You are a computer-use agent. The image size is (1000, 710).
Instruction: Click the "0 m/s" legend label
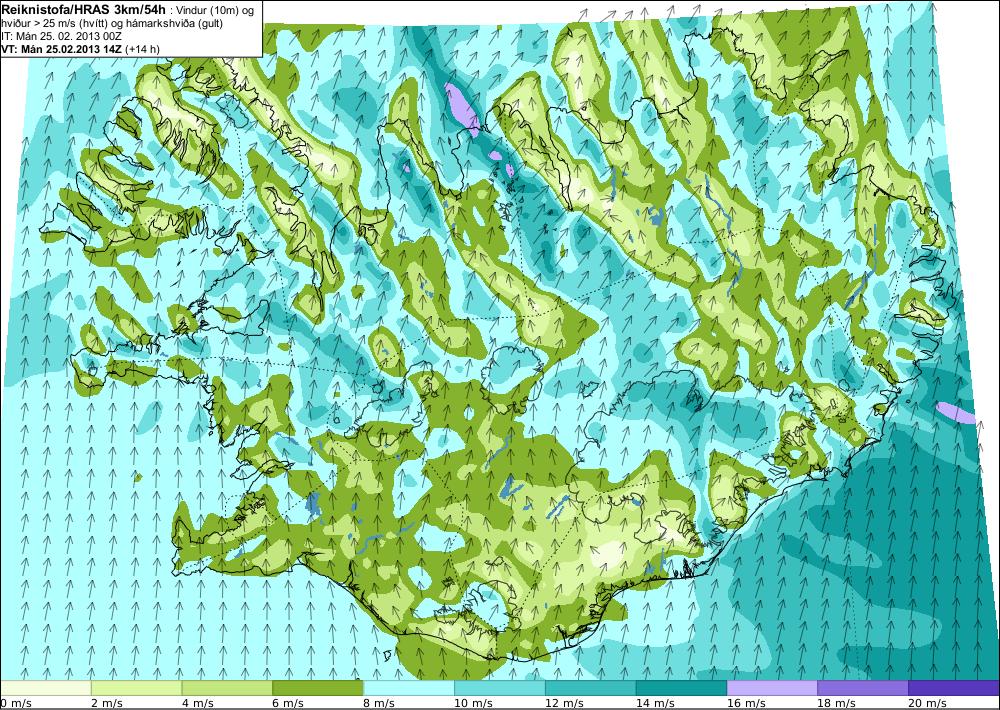[x=16, y=703]
